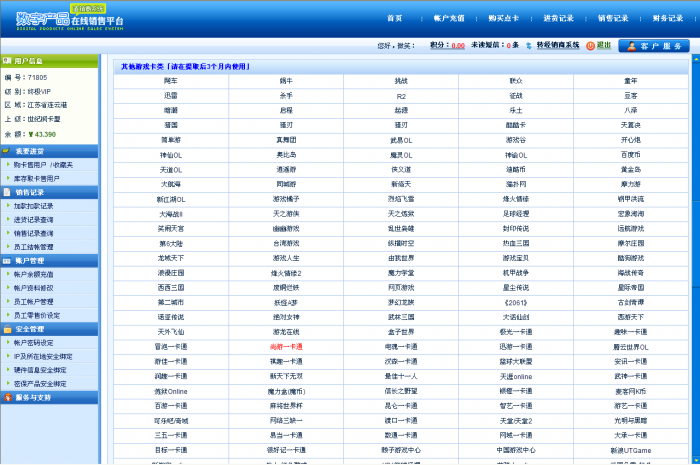Select the red highlighted 一卡通 game card

coord(286,347)
